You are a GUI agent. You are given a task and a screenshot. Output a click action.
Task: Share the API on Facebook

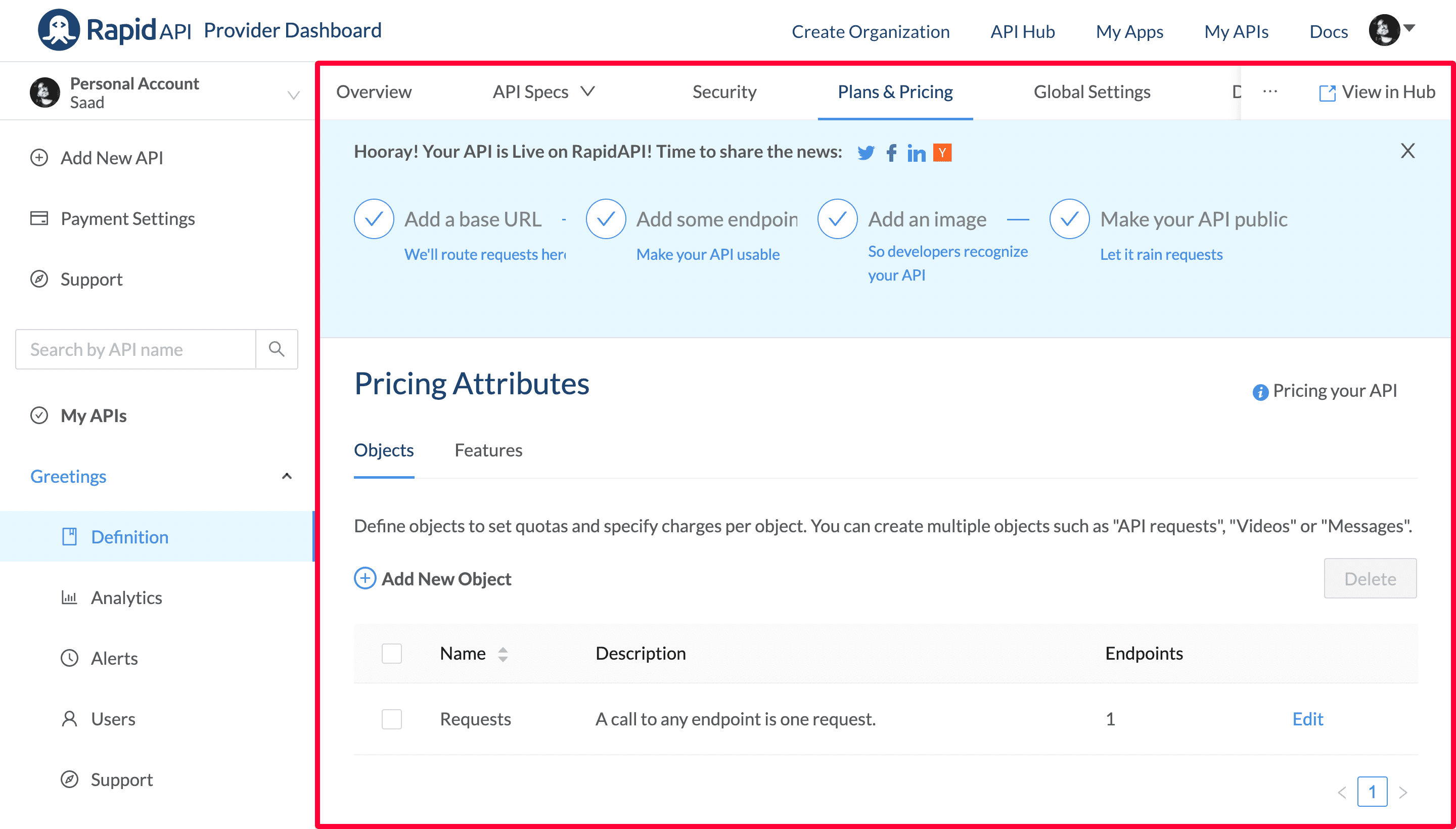(892, 153)
